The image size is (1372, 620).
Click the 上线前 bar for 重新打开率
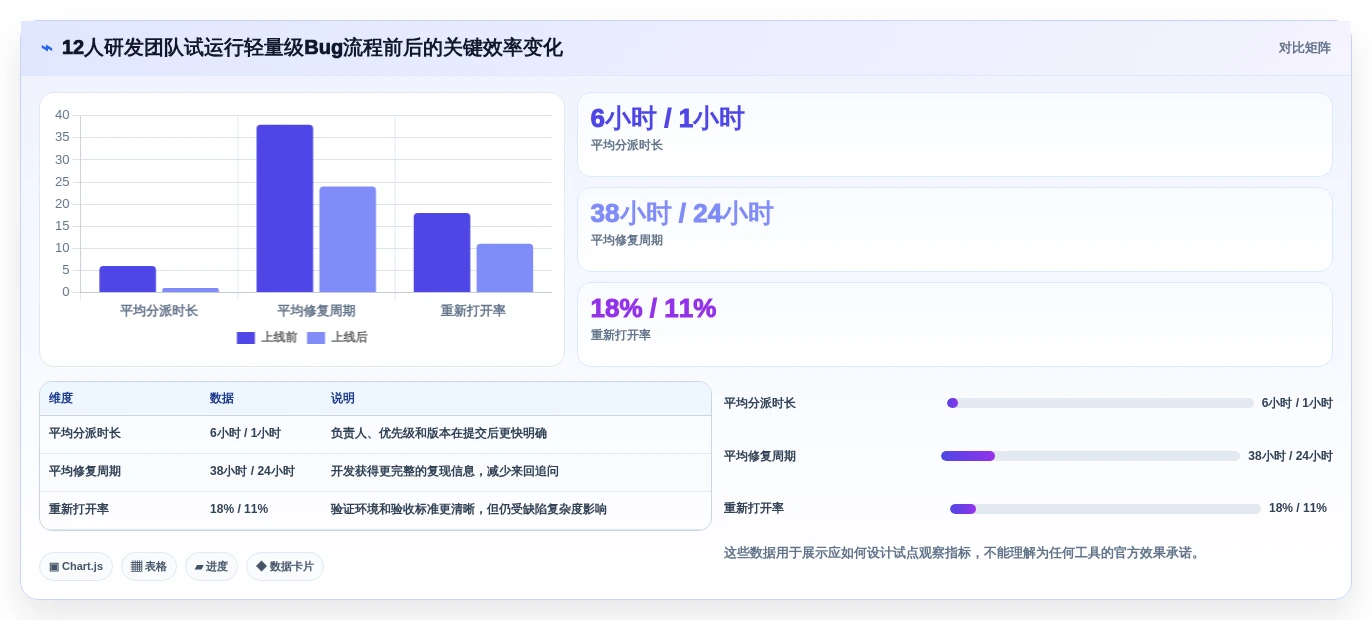[x=442, y=252]
